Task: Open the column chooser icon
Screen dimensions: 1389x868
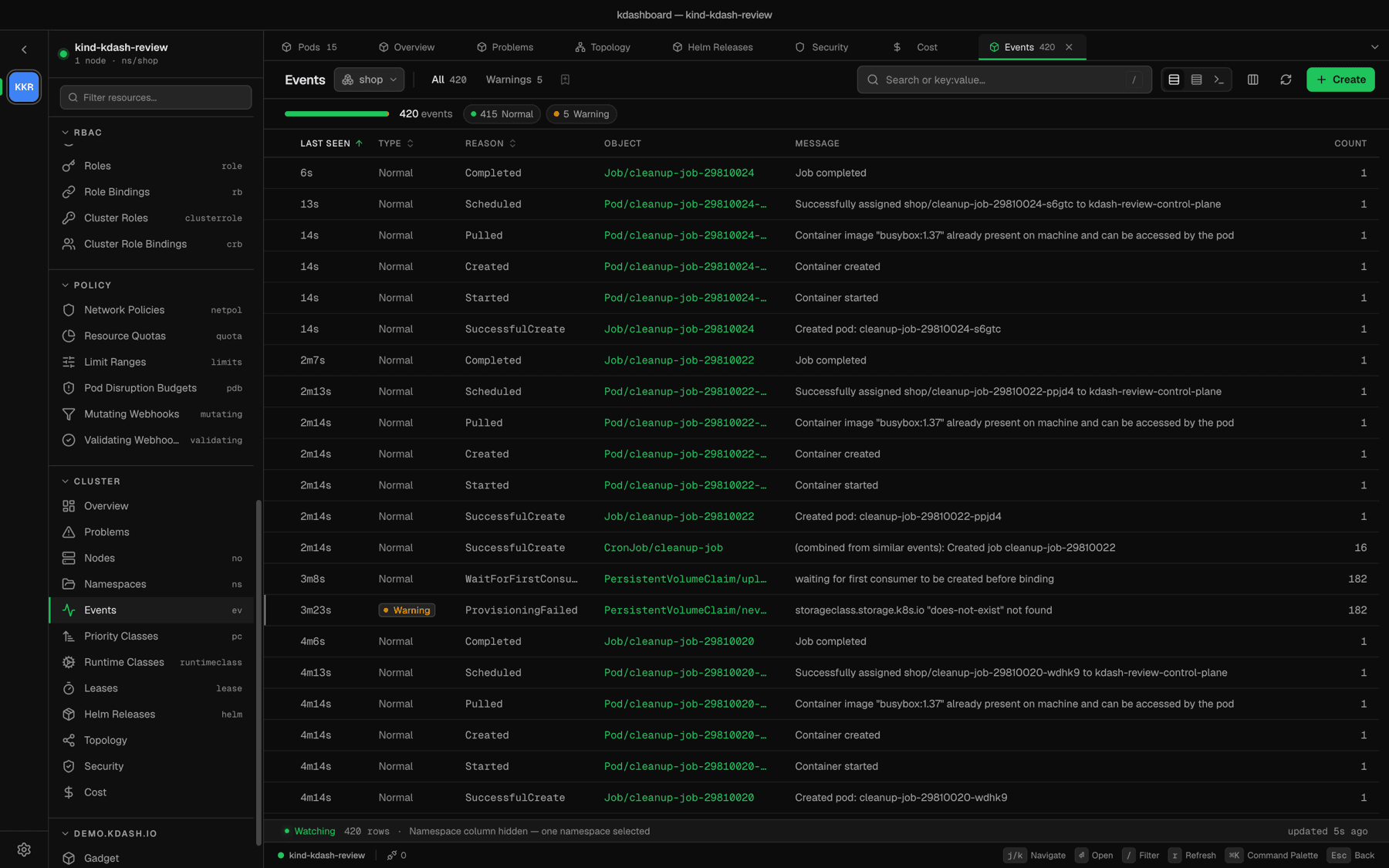Action: [x=1253, y=79]
